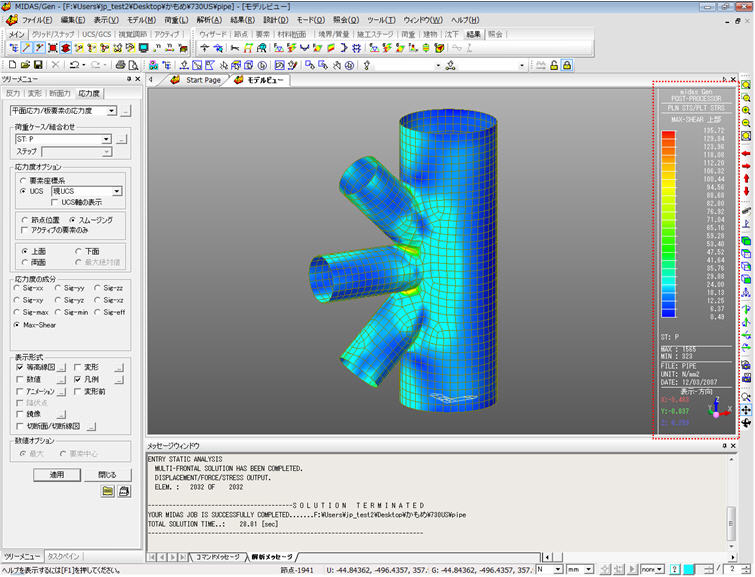Open the ヘルプ(H) menu
The height and width of the screenshot is (577, 755).
[465, 20]
